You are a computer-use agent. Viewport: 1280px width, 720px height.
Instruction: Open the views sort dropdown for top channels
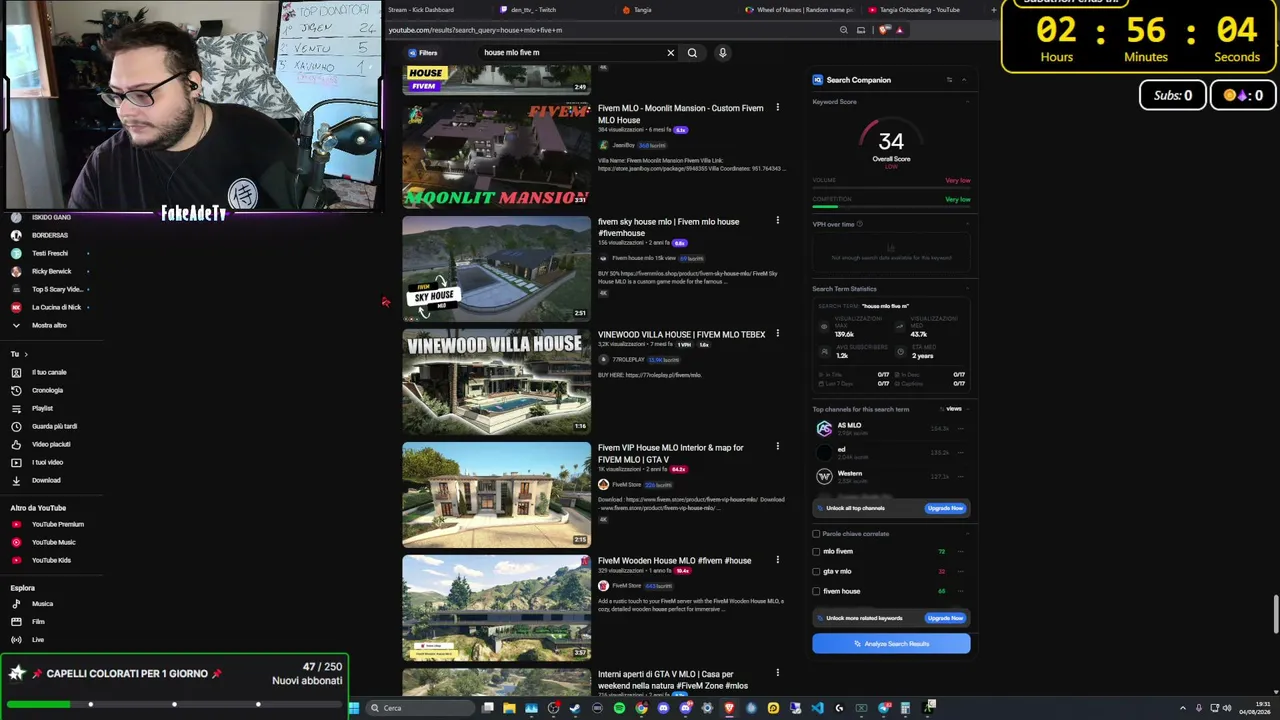click(x=950, y=409)
